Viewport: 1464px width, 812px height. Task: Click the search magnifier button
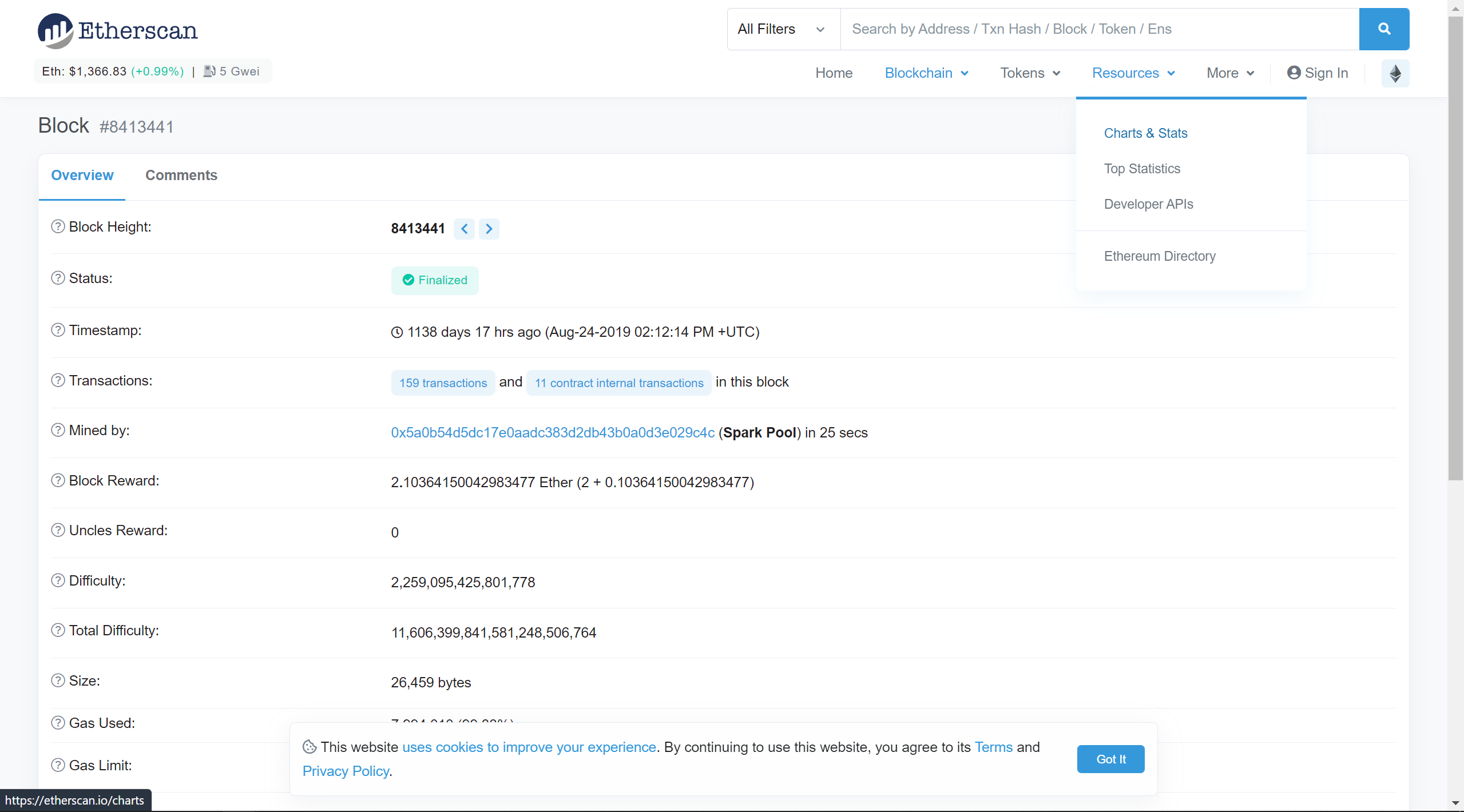click(x=1383, y=29)
